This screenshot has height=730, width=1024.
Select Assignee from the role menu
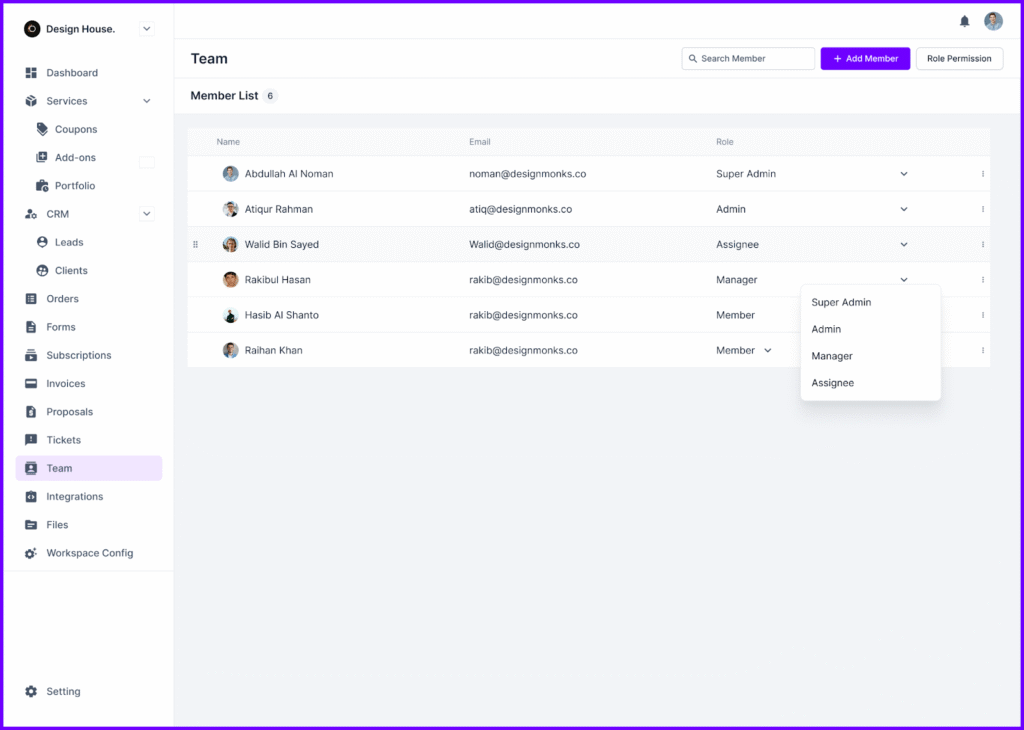click(x=833, y=382)
